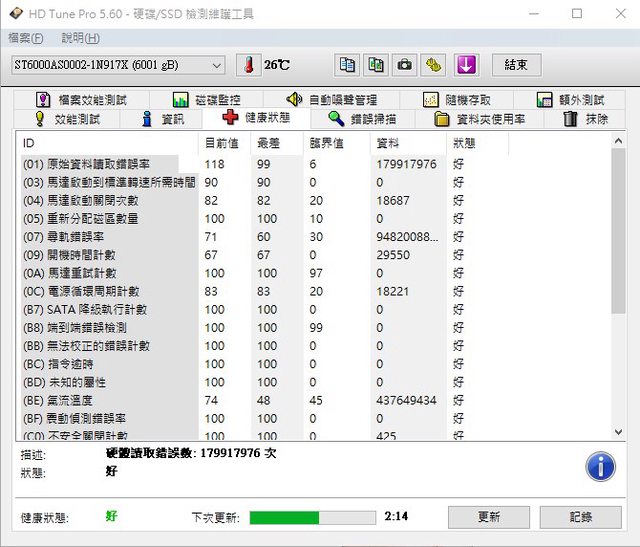The width and height of the screenshot is (640, 547).
Task: Select the 資料夾使用率 tab
Action: coord(480,119)
